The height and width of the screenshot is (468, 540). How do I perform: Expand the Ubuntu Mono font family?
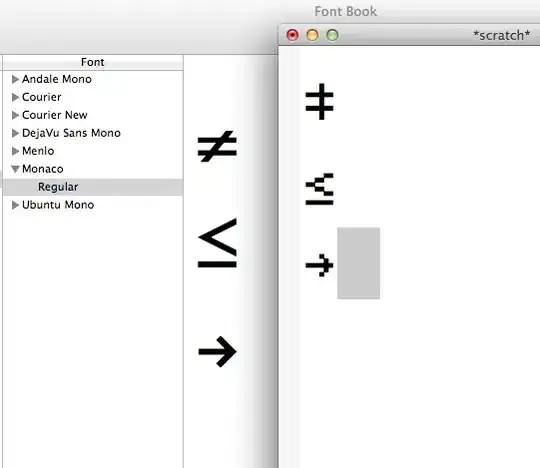click(x=15, y=205)
